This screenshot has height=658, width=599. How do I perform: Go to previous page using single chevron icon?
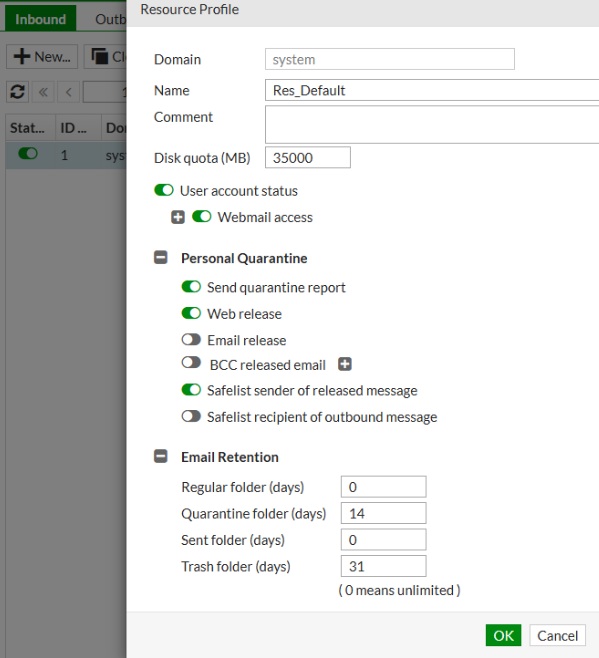68,91
